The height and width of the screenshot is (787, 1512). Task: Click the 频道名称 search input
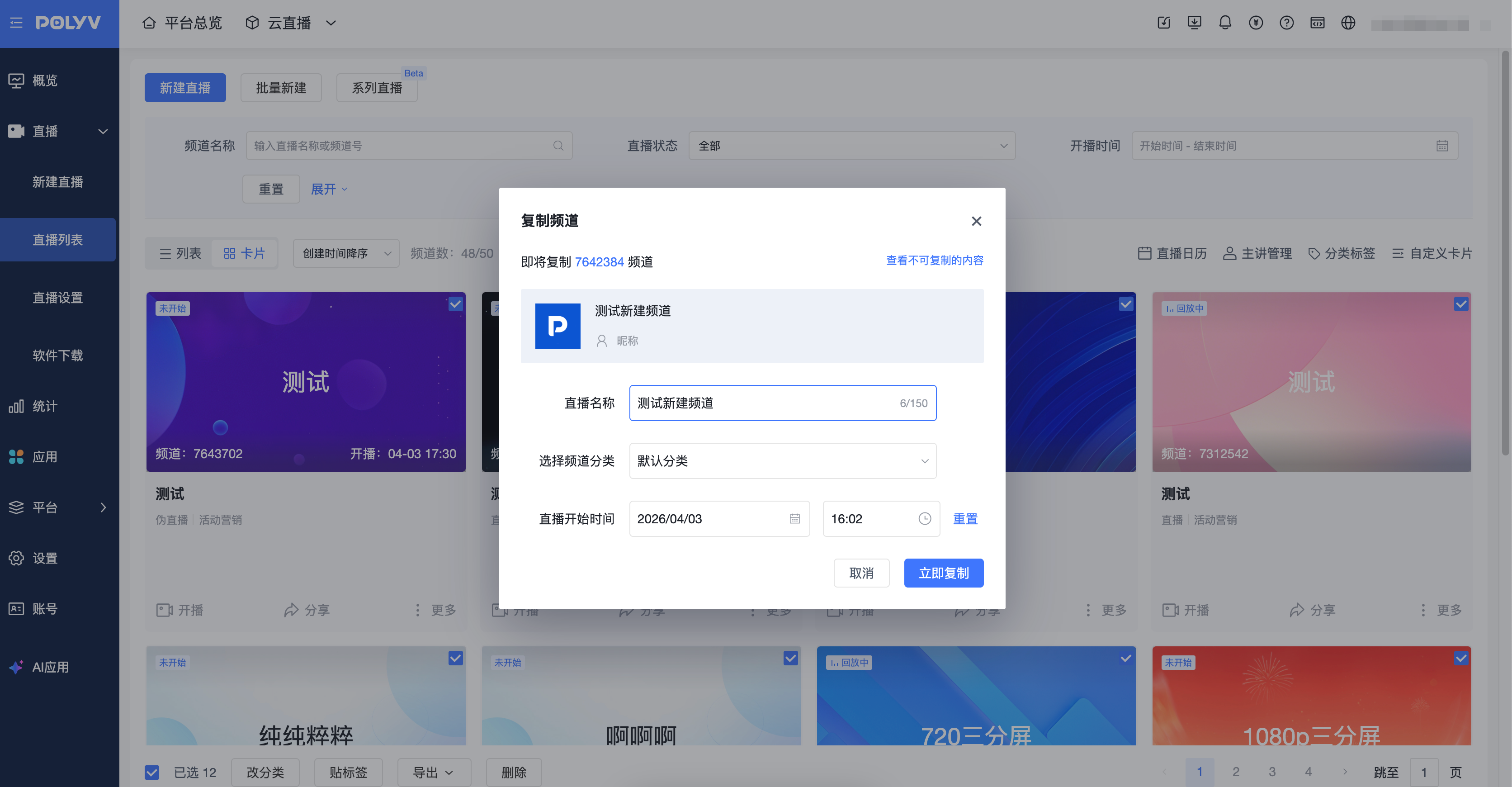tap(409, 146)
